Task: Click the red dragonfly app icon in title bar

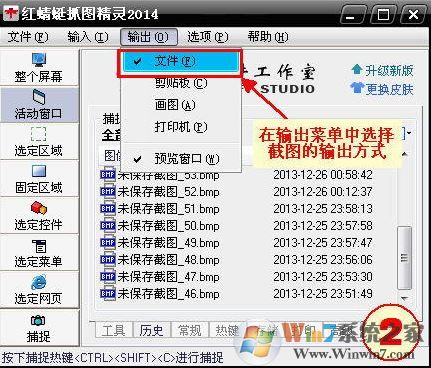Action: [11, 13]
